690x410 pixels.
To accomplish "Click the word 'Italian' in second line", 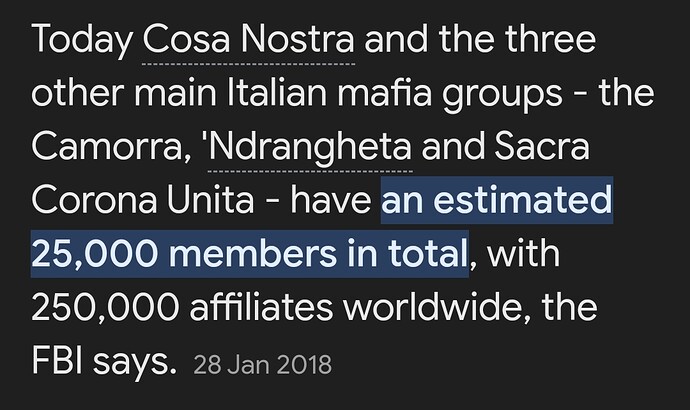I will click(277, 92).
